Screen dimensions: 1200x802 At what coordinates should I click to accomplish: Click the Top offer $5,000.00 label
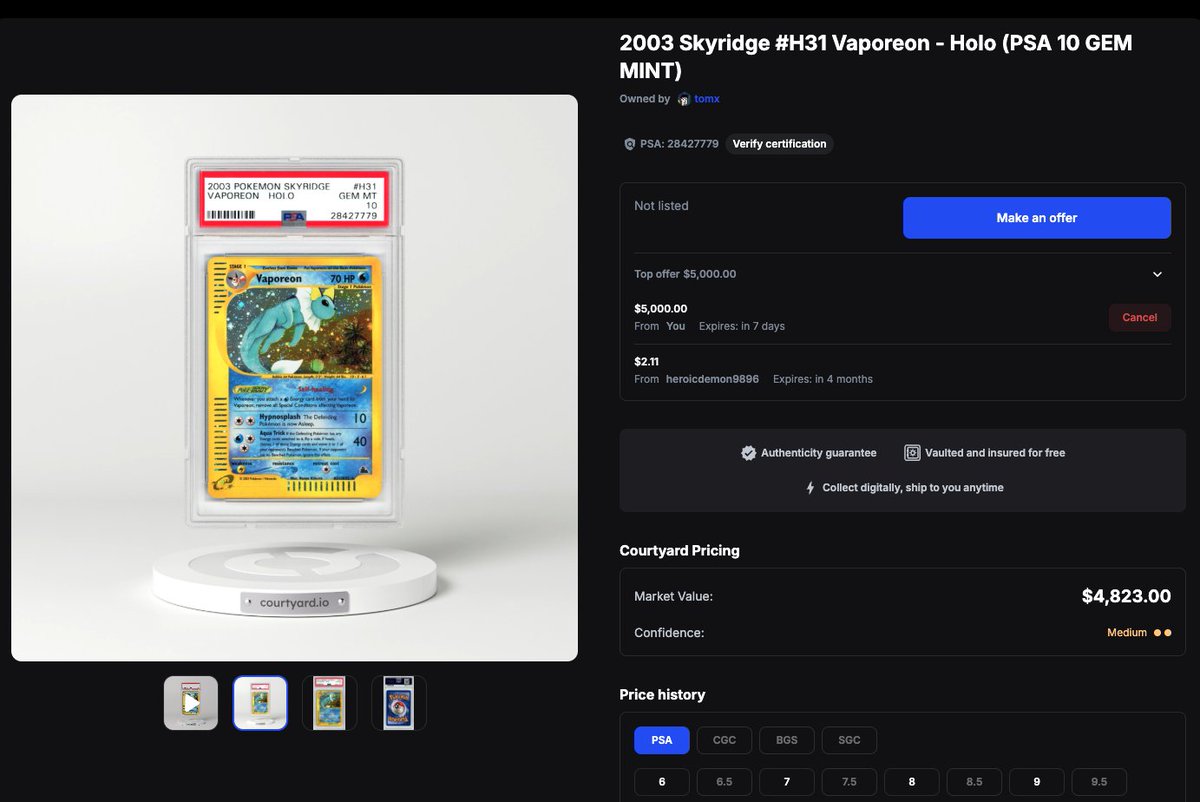click(685, 274)
